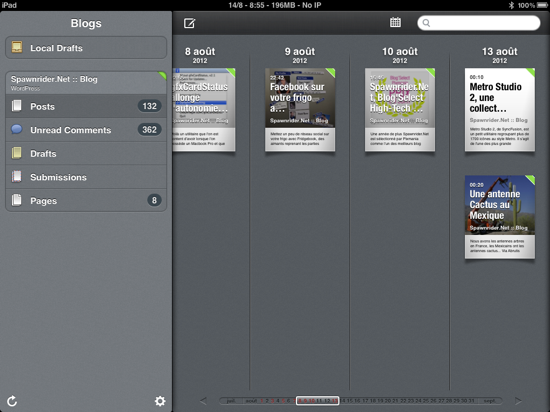Click the search field
Image resolution: width=550 pixels, height=412 pixels.
(479, 23)
